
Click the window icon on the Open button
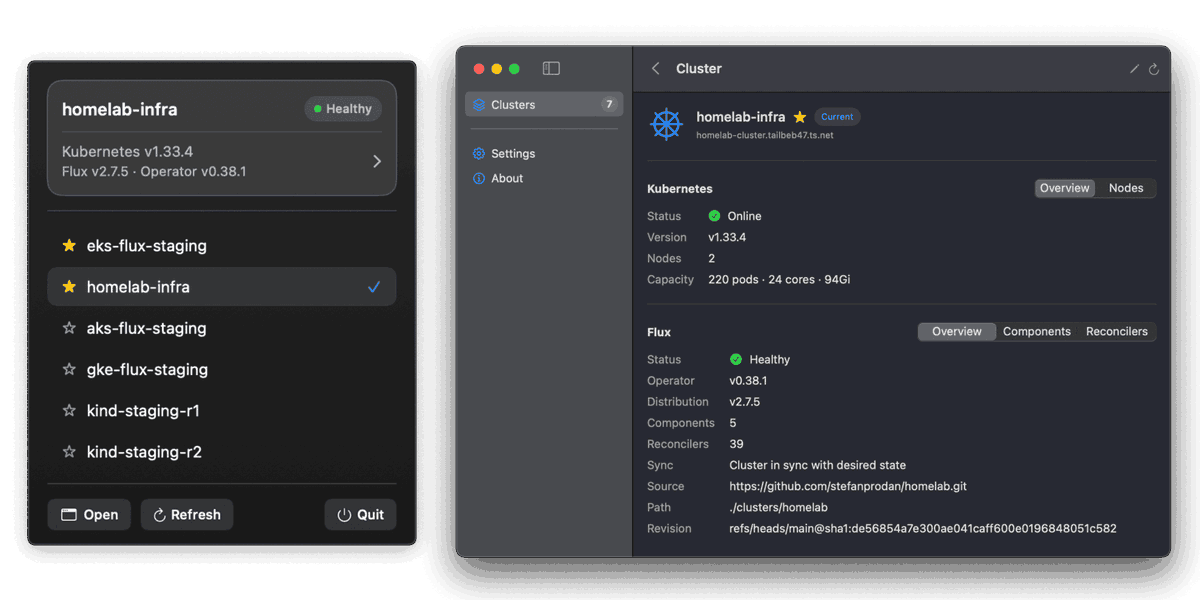pos(69,515)
